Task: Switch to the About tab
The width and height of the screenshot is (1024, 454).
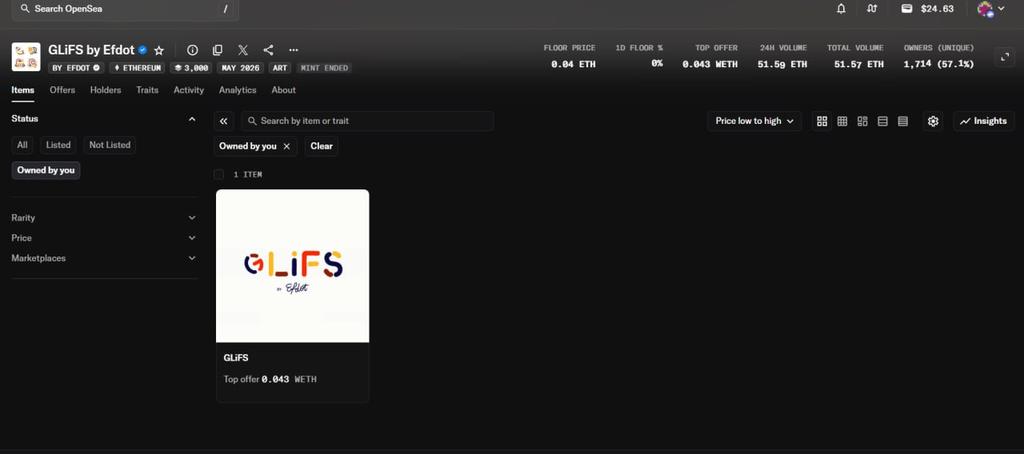Action: click(x=283, y=90)
